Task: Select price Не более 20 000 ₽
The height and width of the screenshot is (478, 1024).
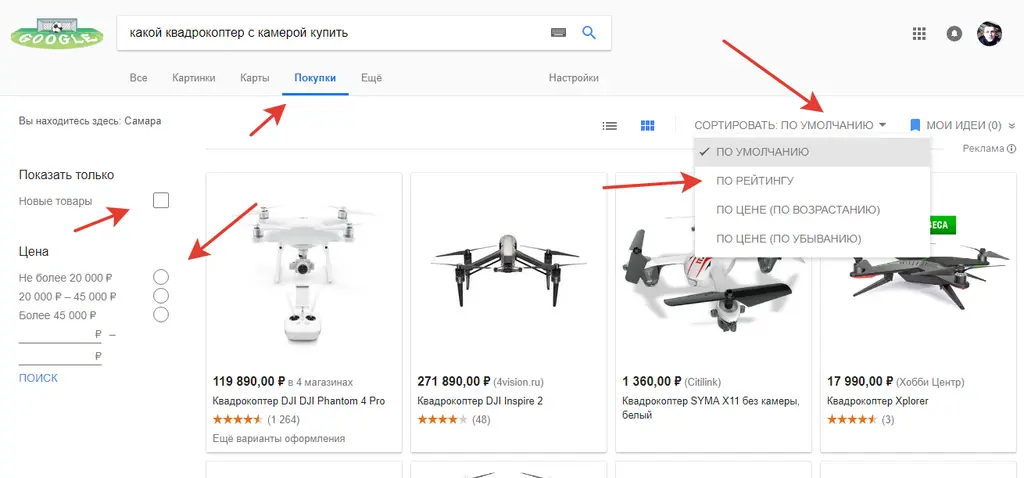Action: click(x=161, y=277)
